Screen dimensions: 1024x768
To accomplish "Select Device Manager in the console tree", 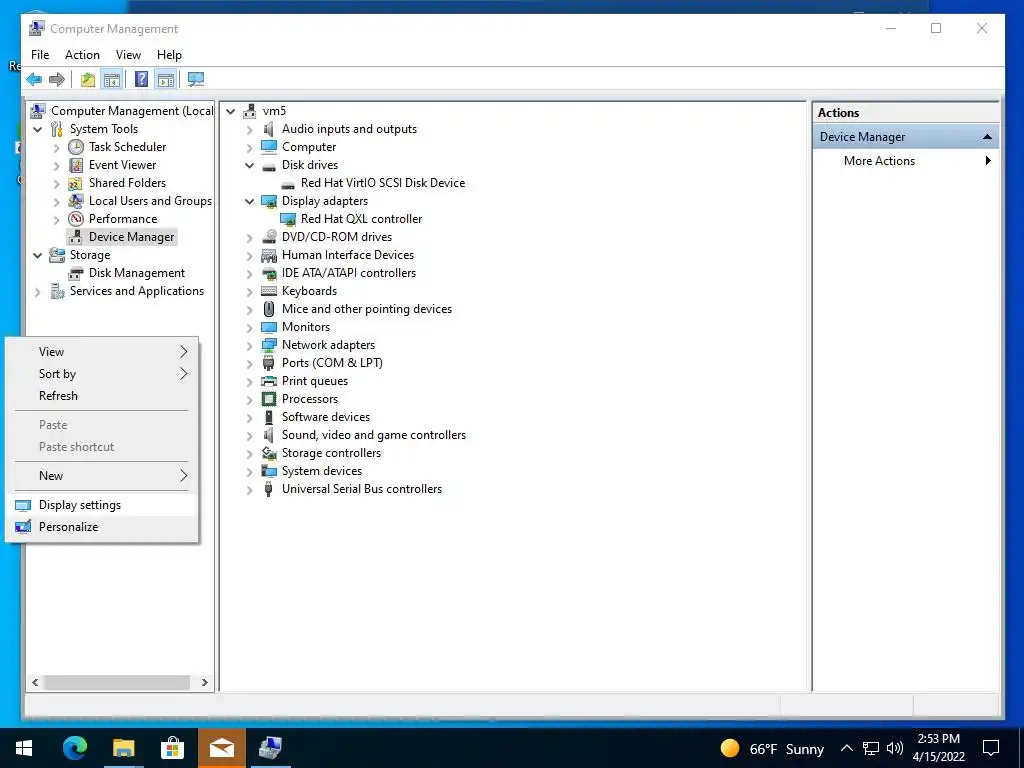I will coord(131,237).
